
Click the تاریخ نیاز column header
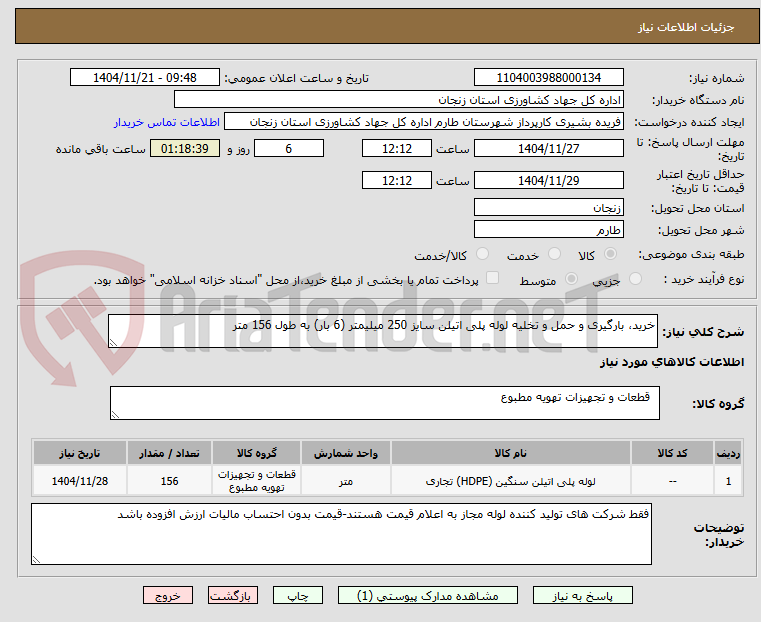(80, 453)
